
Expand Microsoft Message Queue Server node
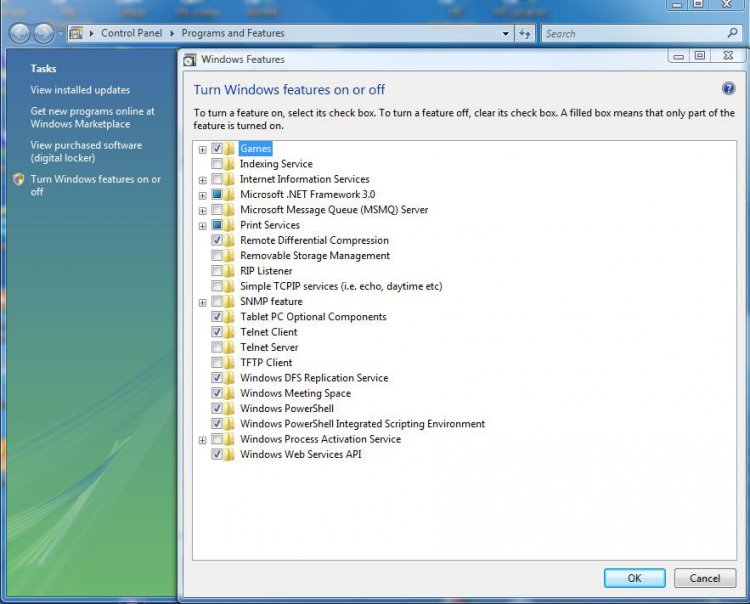(x=202, y=211)
